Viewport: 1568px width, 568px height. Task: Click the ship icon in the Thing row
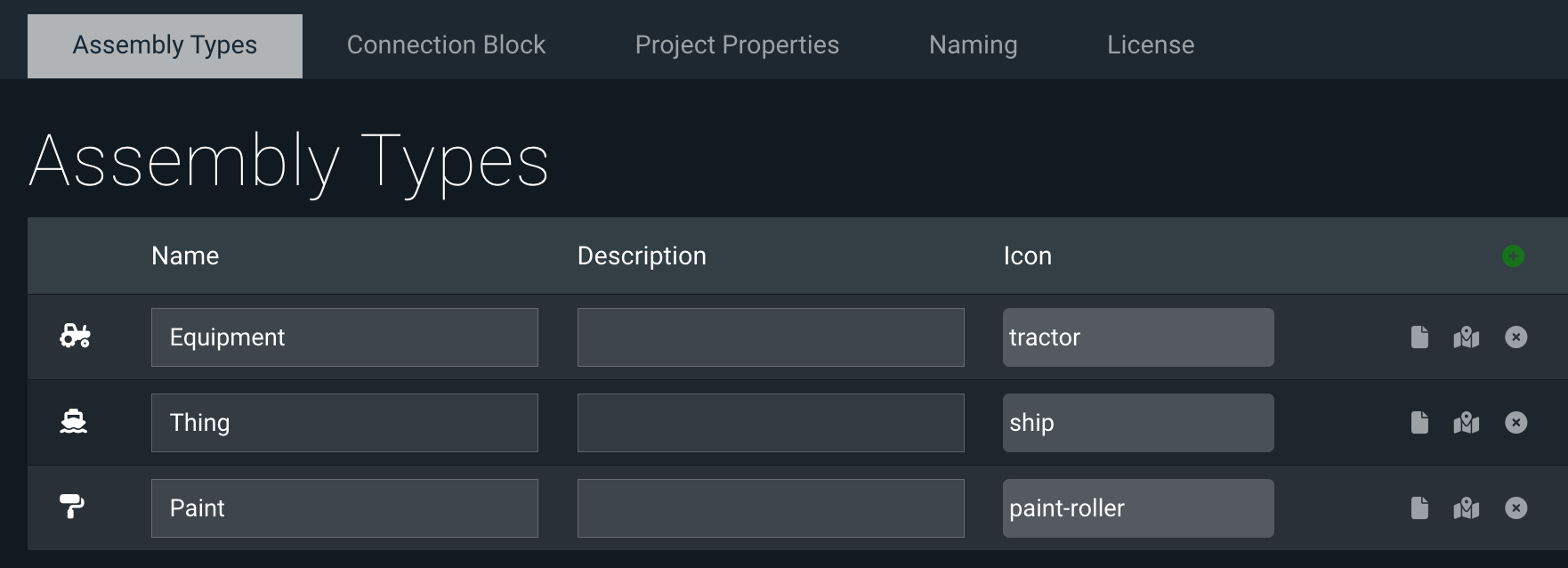[x=73, y=423]
